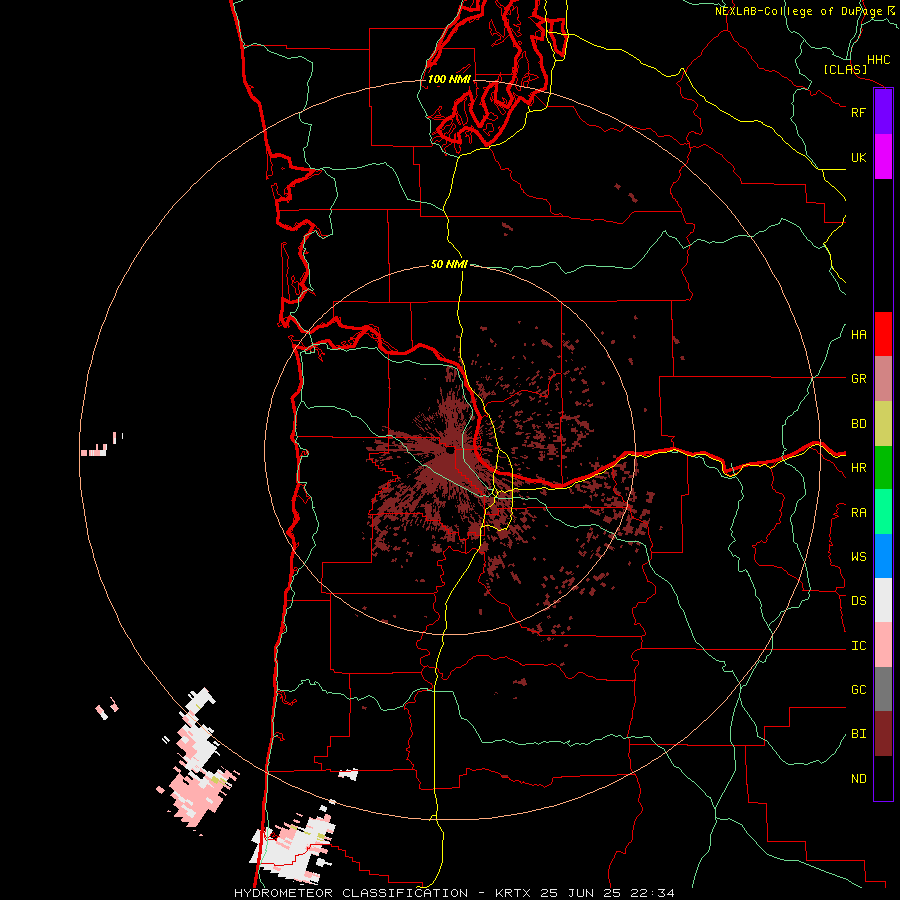The width and height of the screenshot is (900, 900).
Task: Click the white DS legend swatch
Action: click(x=883, y=600)
